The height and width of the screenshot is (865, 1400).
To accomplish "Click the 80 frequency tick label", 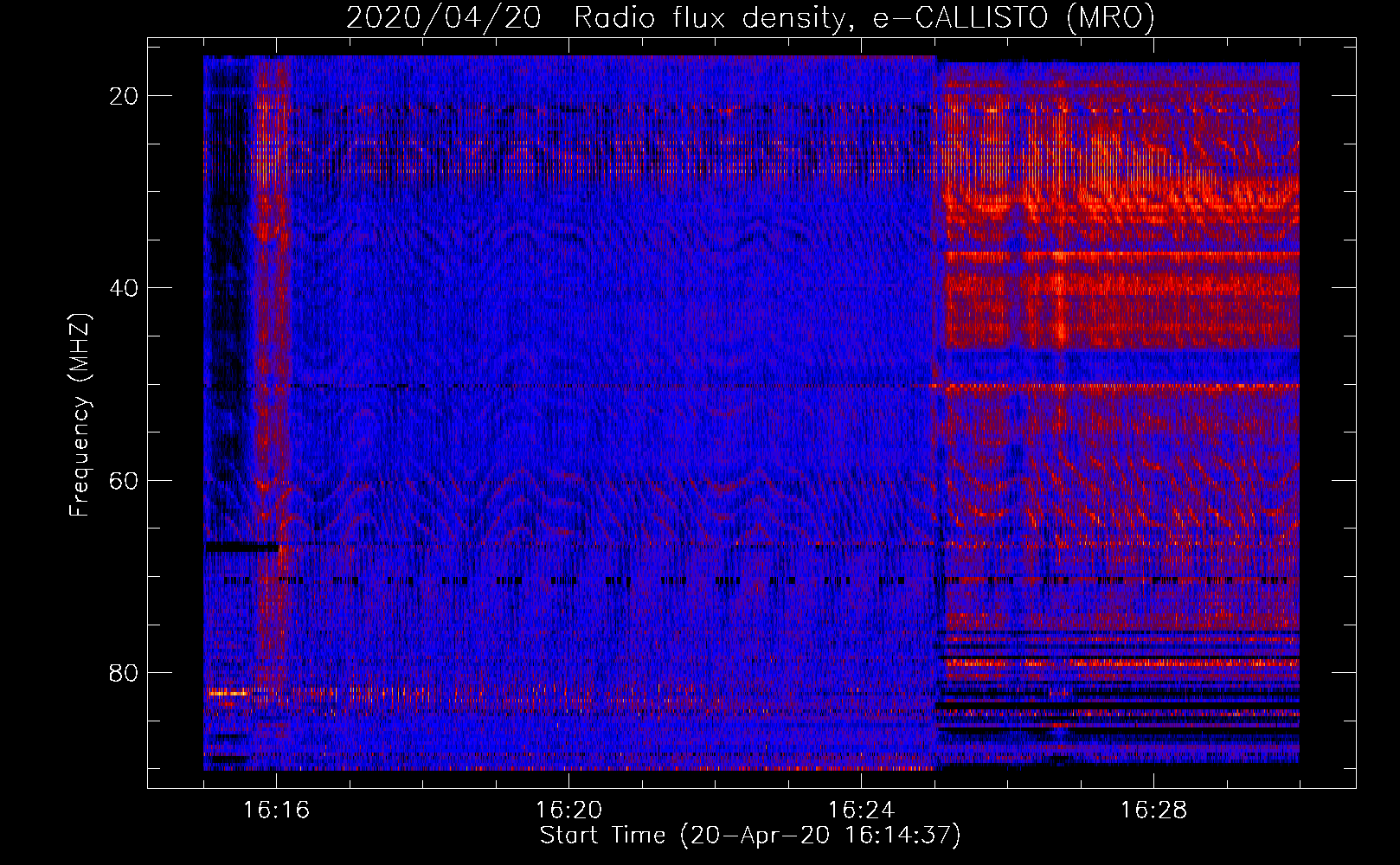I will point(124,672).
